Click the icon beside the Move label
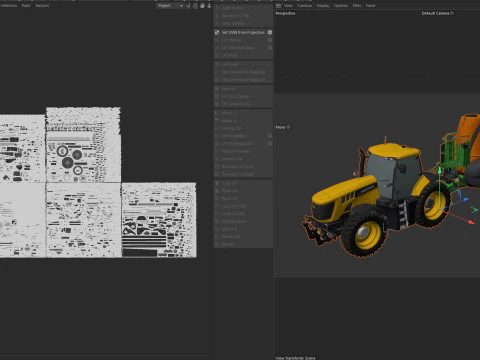This screenshot has width=480, height=360. 288,127
